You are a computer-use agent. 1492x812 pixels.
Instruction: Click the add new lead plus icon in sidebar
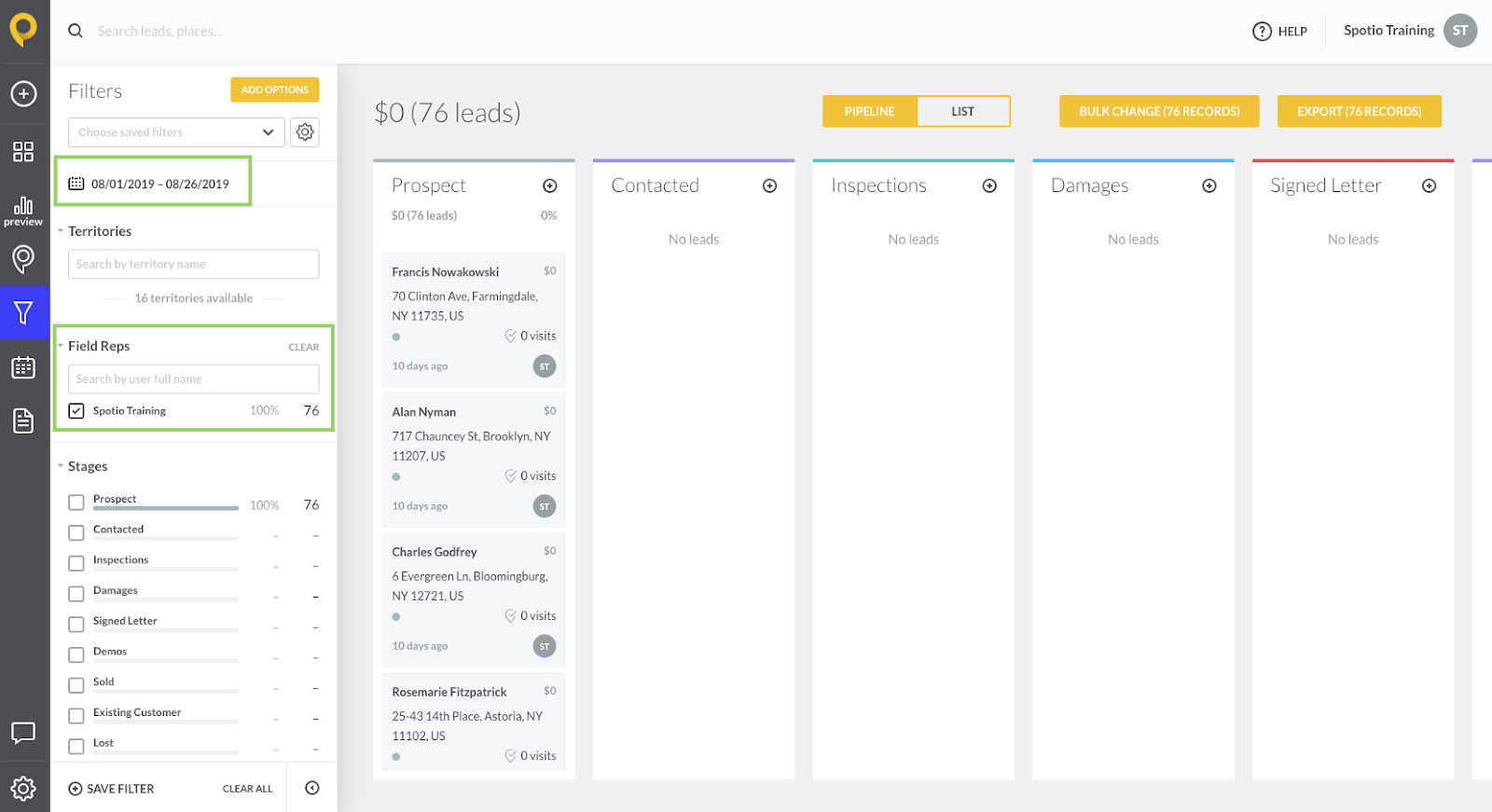click(23, 93)
